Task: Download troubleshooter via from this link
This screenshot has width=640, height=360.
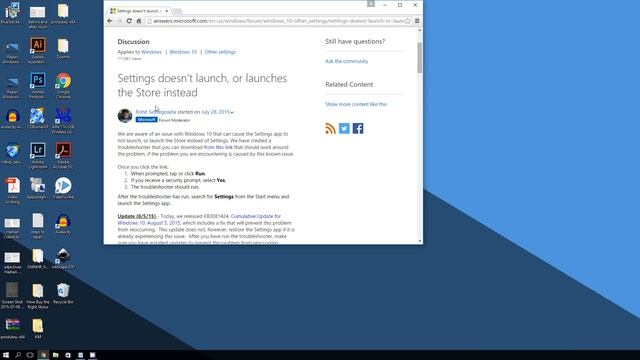Action: click(218, 147)
